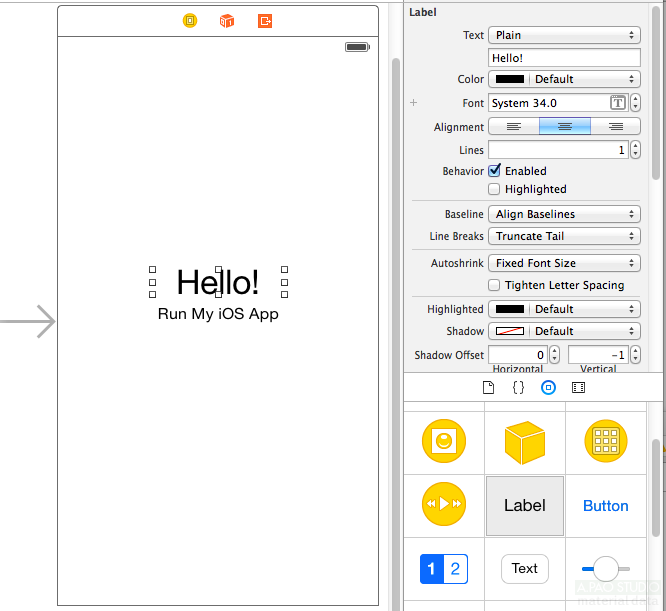Open the Baseline Align Baselines dropdown
Viewport: 666px width, 611px height.
(564, 214)
